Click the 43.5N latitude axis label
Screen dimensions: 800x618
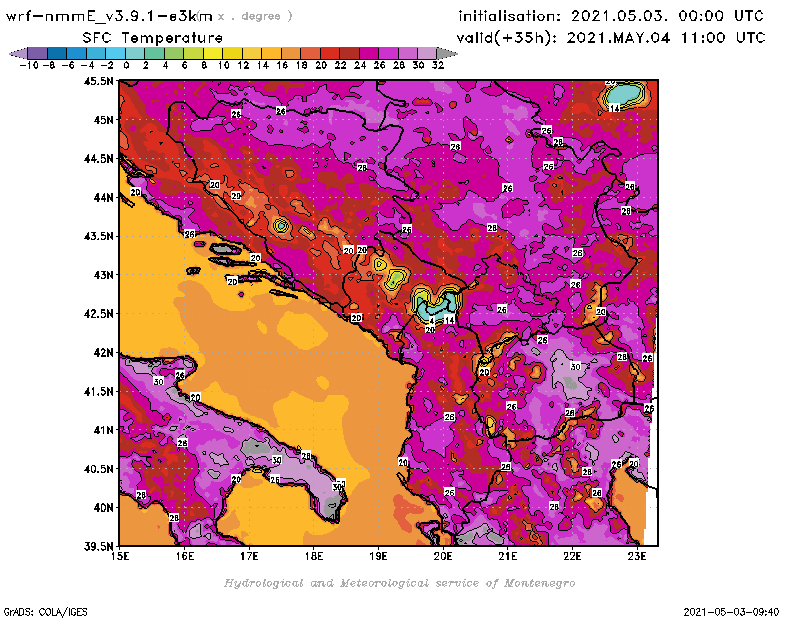click(98, 236)
